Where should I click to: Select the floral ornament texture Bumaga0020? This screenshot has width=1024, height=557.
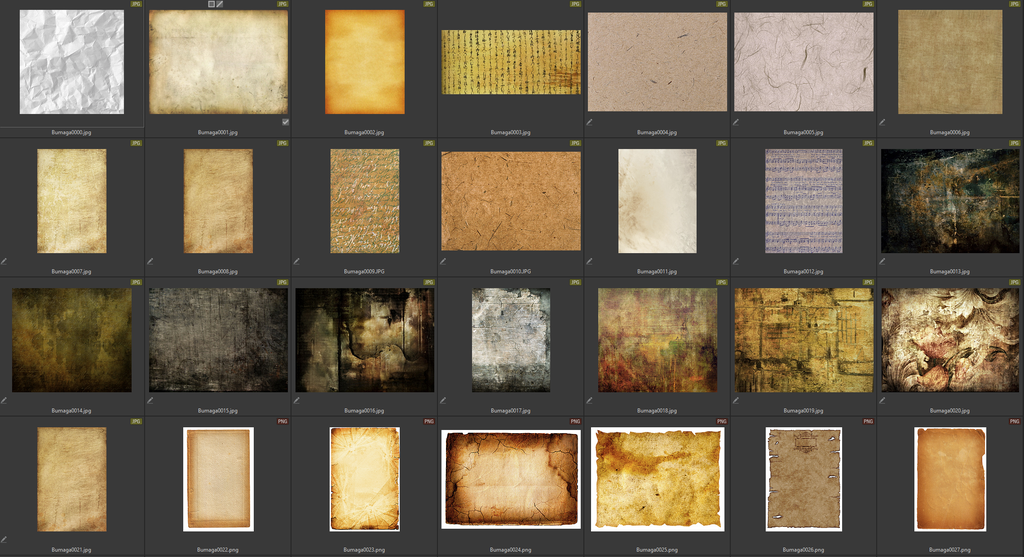[x=950, y=340]
